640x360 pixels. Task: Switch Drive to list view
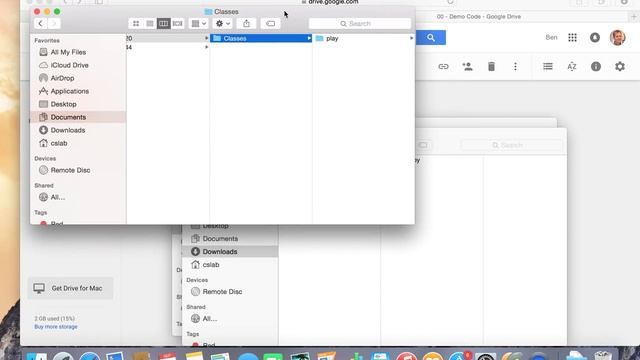pos(548,67)
